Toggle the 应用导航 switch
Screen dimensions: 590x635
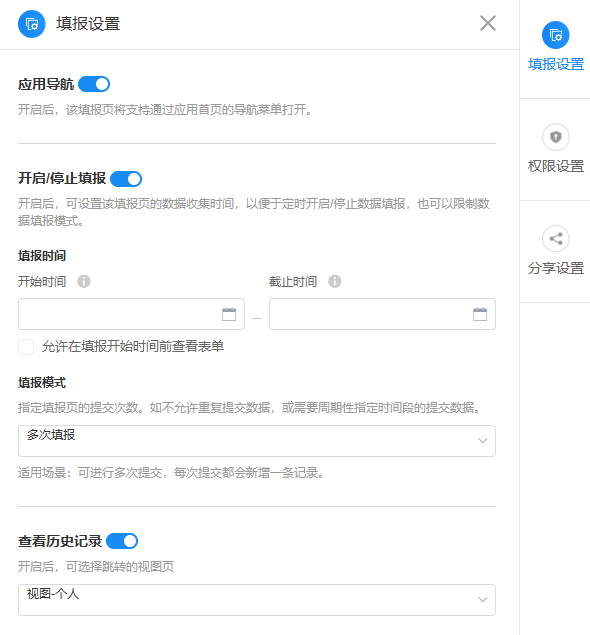(x=94, y=84)
